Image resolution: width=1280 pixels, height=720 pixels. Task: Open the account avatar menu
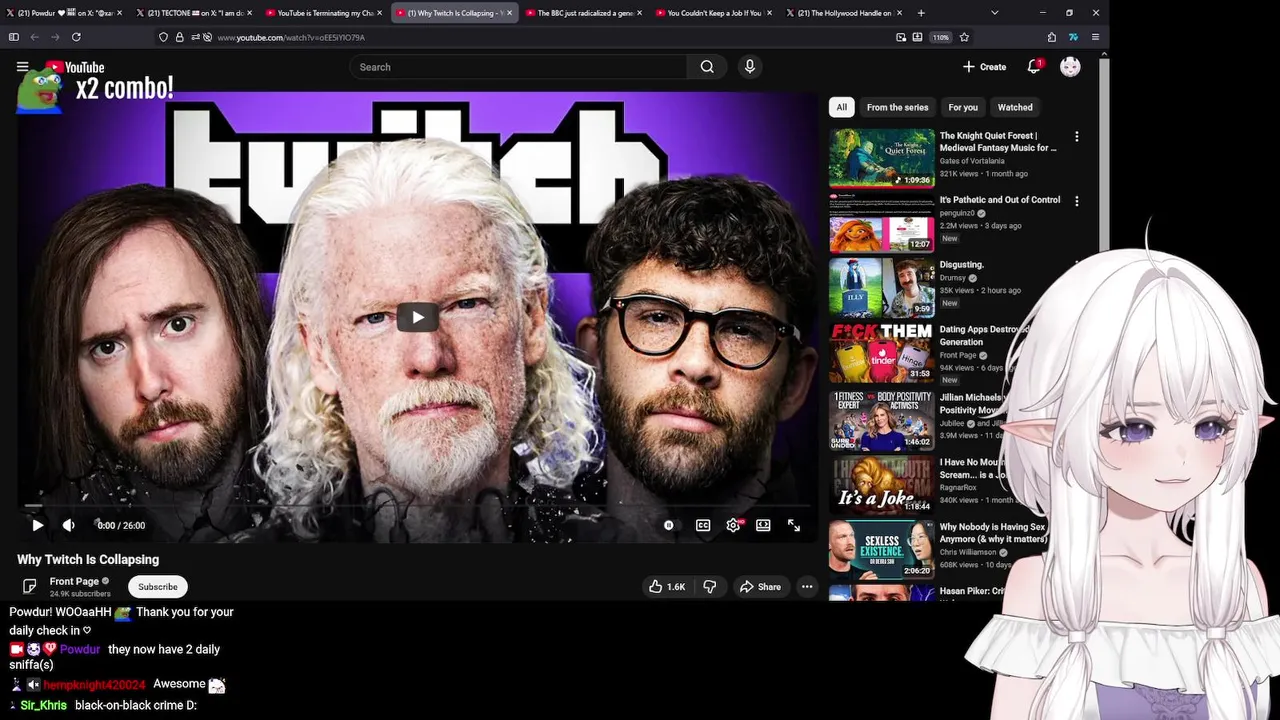coord(1070,67)
